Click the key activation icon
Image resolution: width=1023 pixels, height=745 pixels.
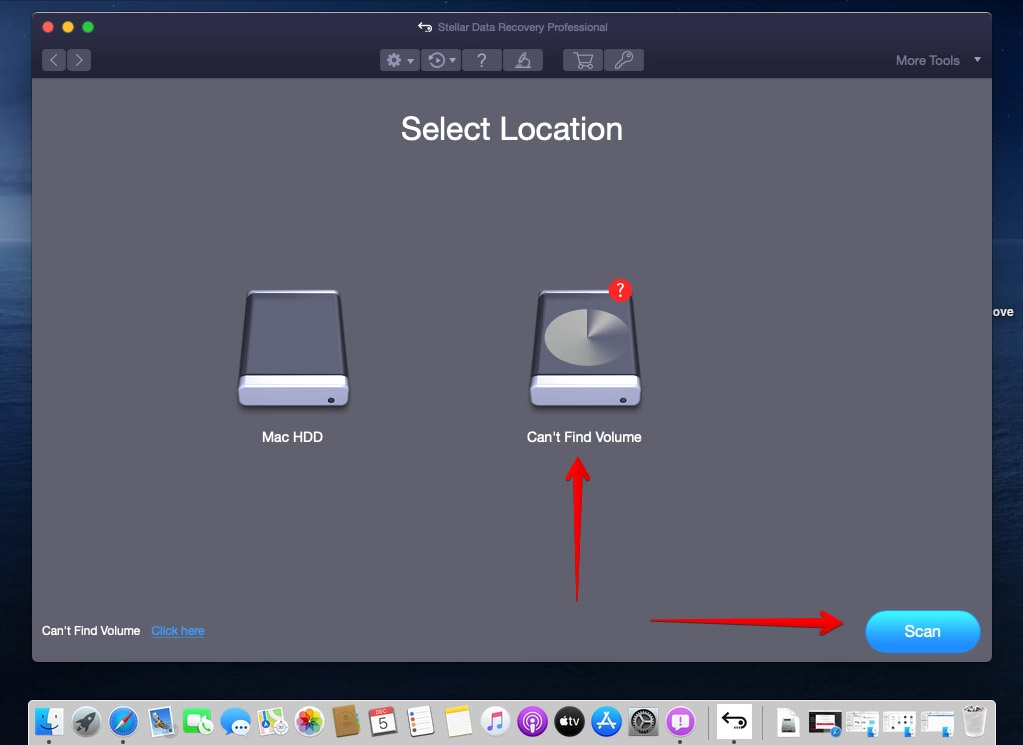point(624,60)
